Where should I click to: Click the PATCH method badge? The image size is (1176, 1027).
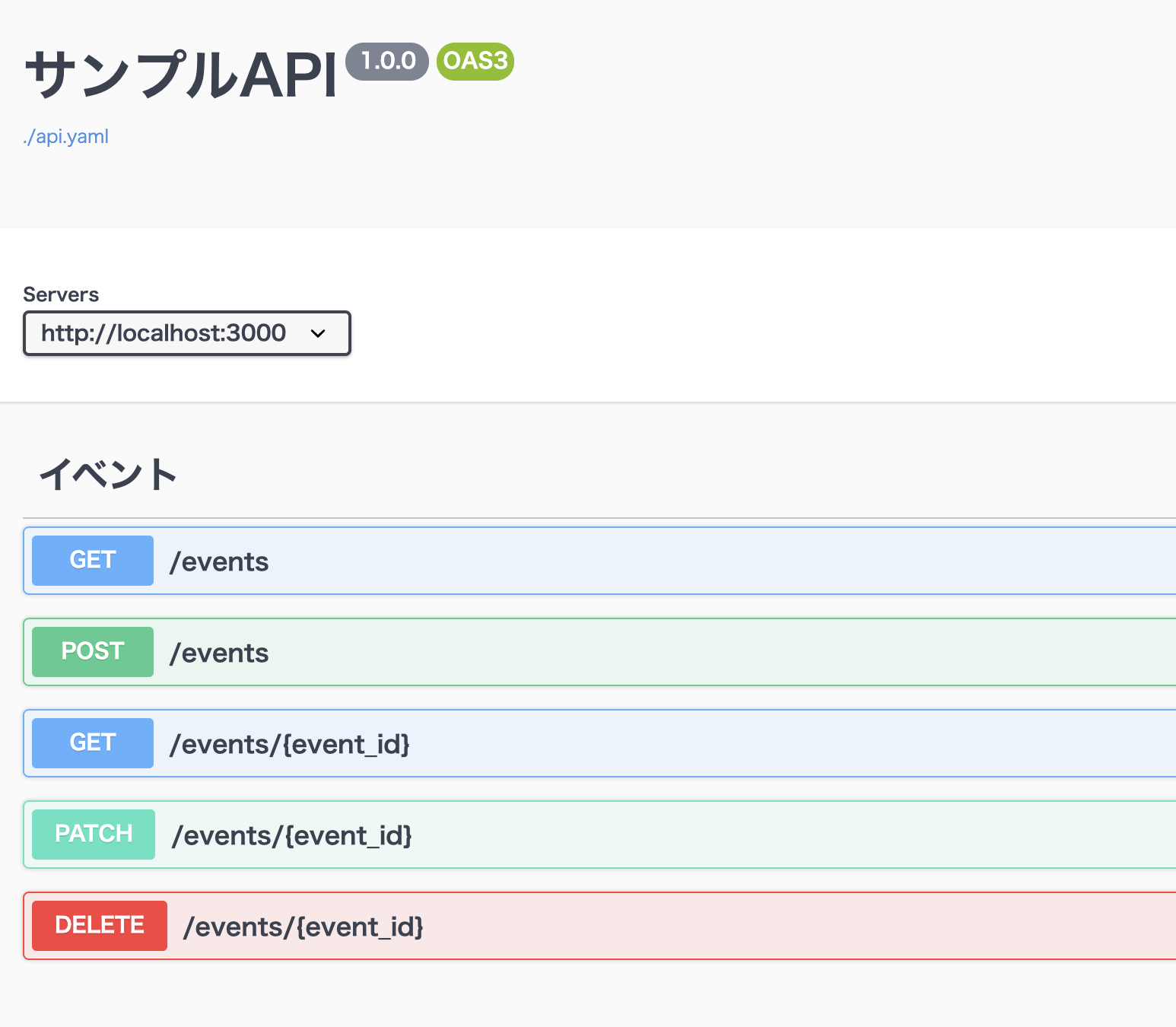coord(94,835)
